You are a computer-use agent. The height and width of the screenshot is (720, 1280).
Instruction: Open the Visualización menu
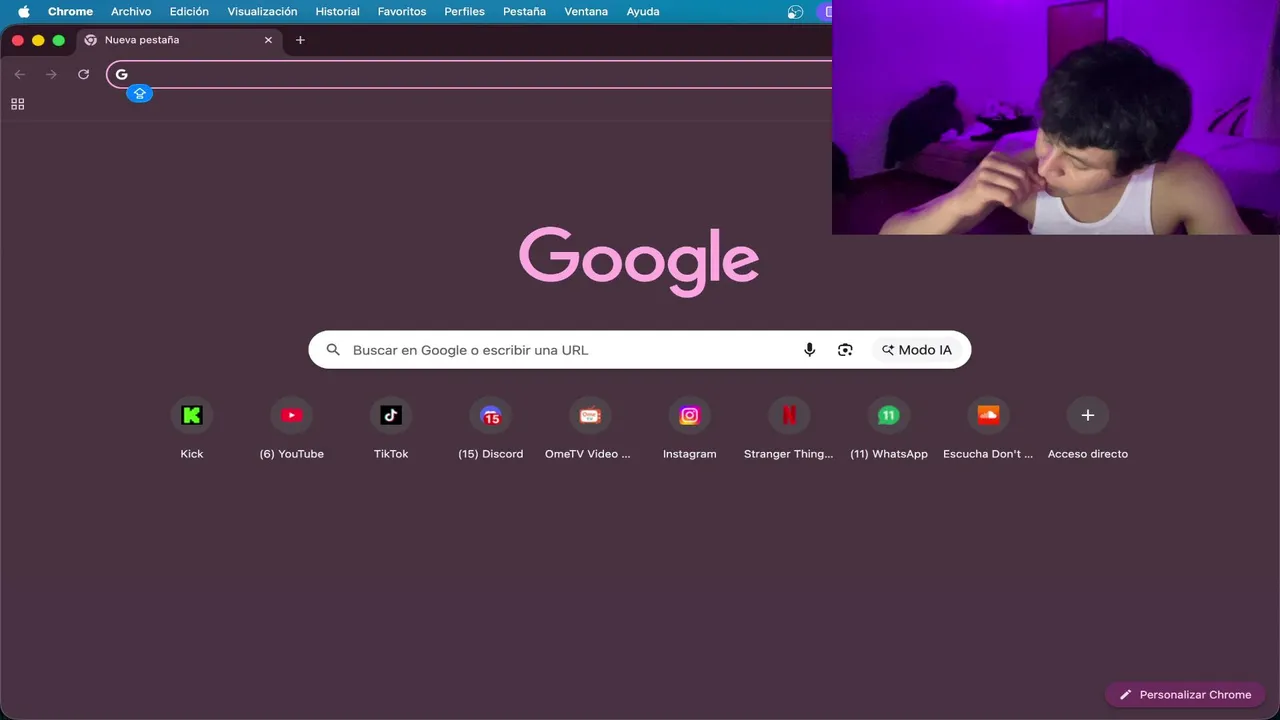[x=262, y=12]
